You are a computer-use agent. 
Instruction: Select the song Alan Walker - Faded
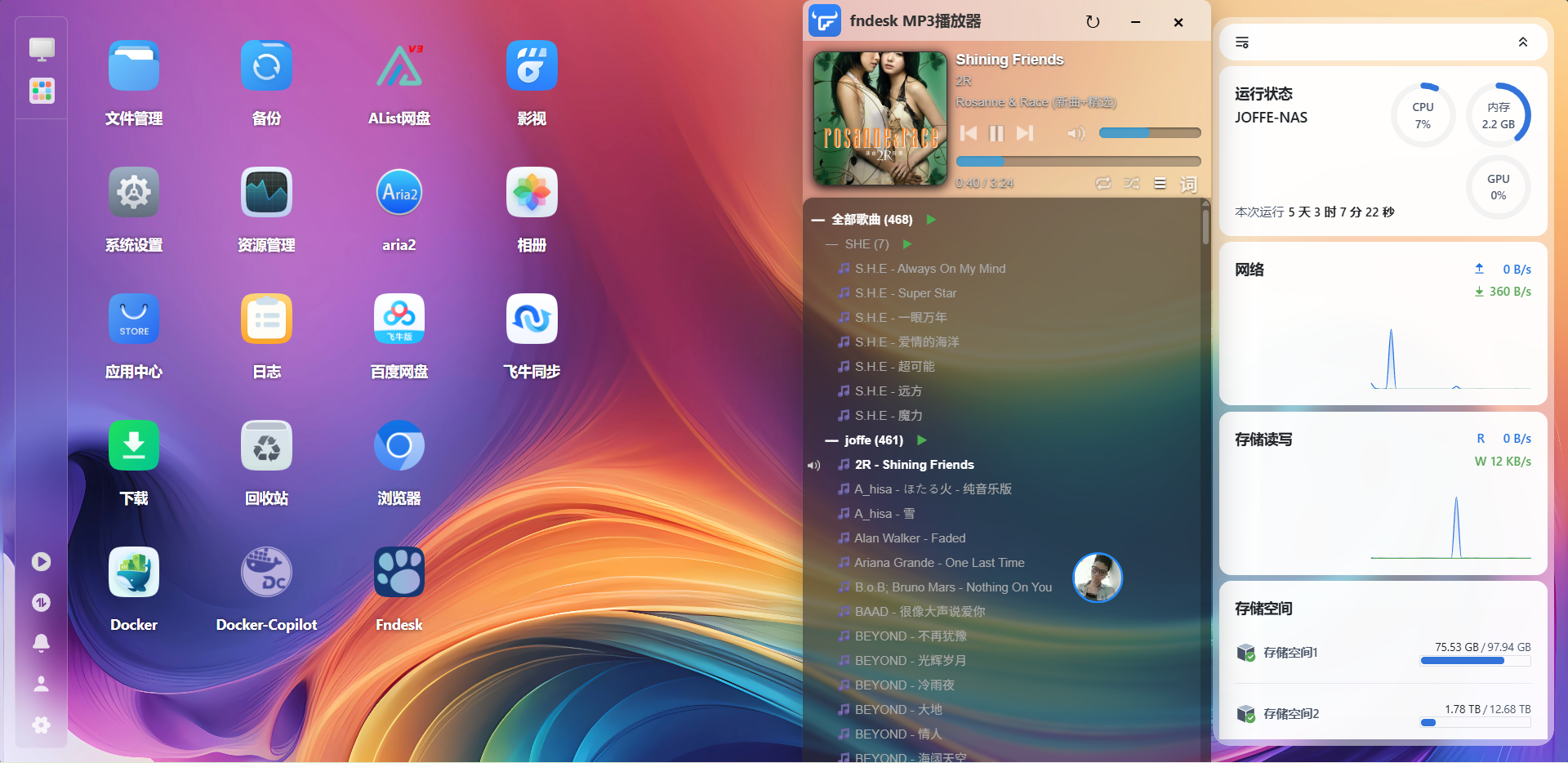910,538
